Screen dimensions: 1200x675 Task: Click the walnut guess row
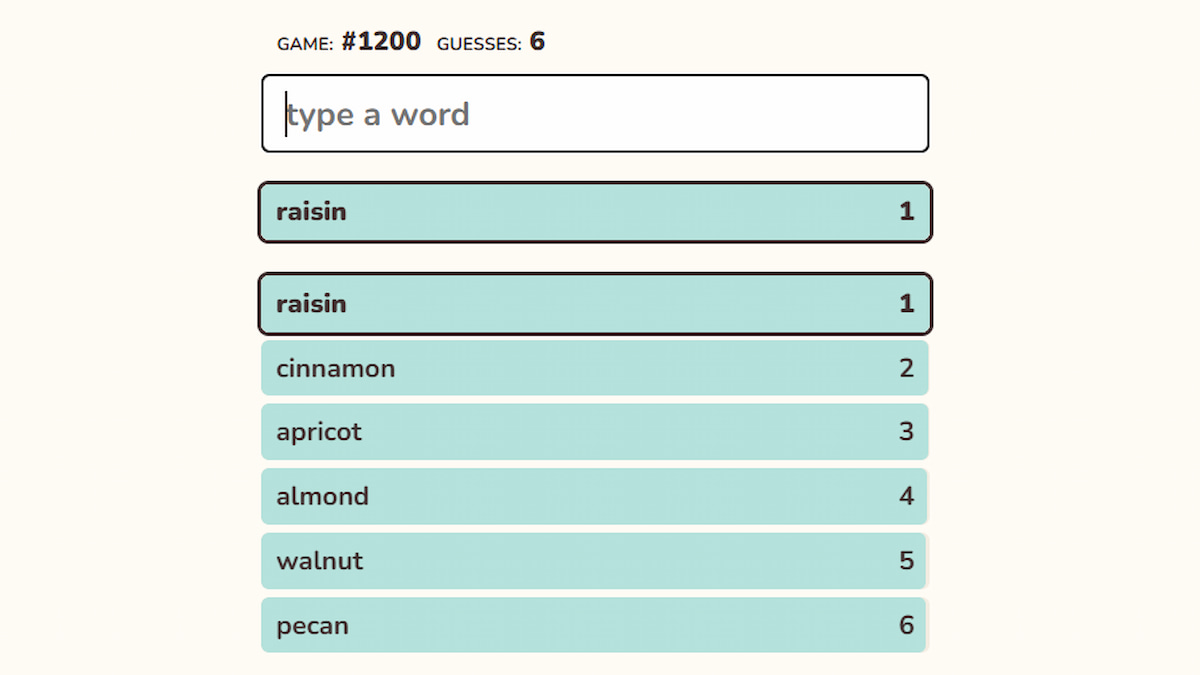(595, 561)
